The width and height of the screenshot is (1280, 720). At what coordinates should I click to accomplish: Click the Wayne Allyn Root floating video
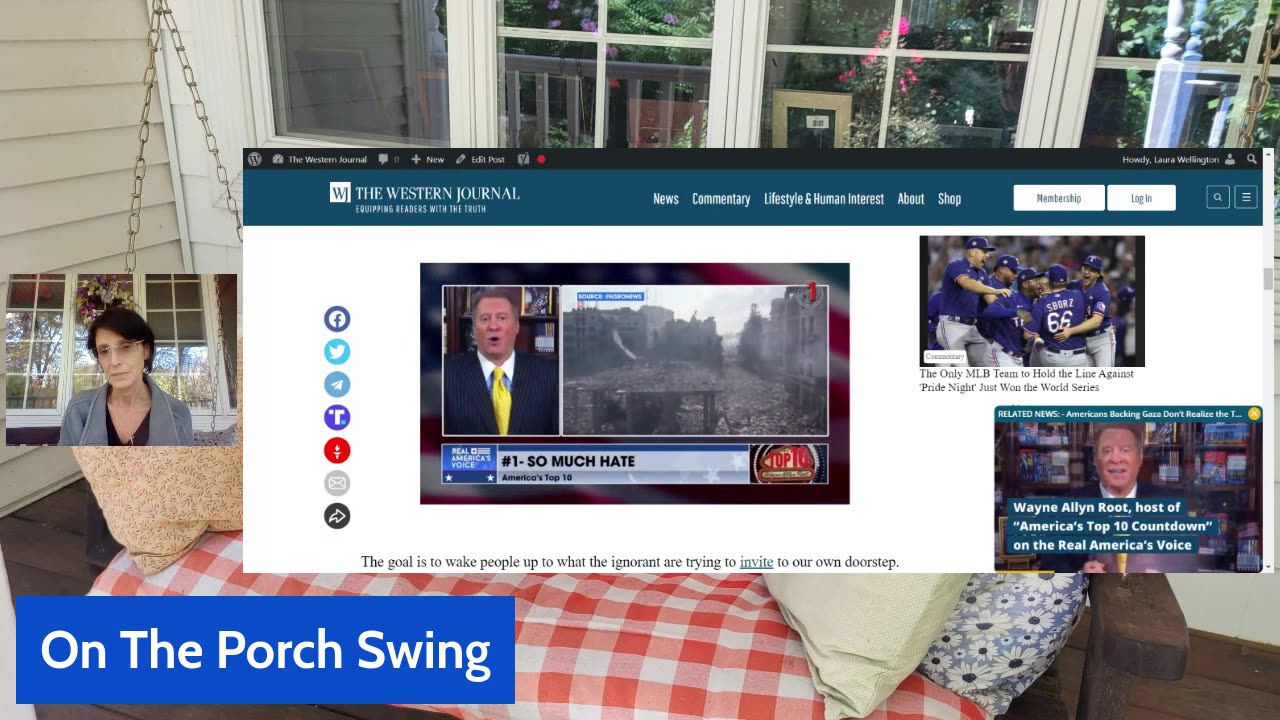[x=1128, y=496]
